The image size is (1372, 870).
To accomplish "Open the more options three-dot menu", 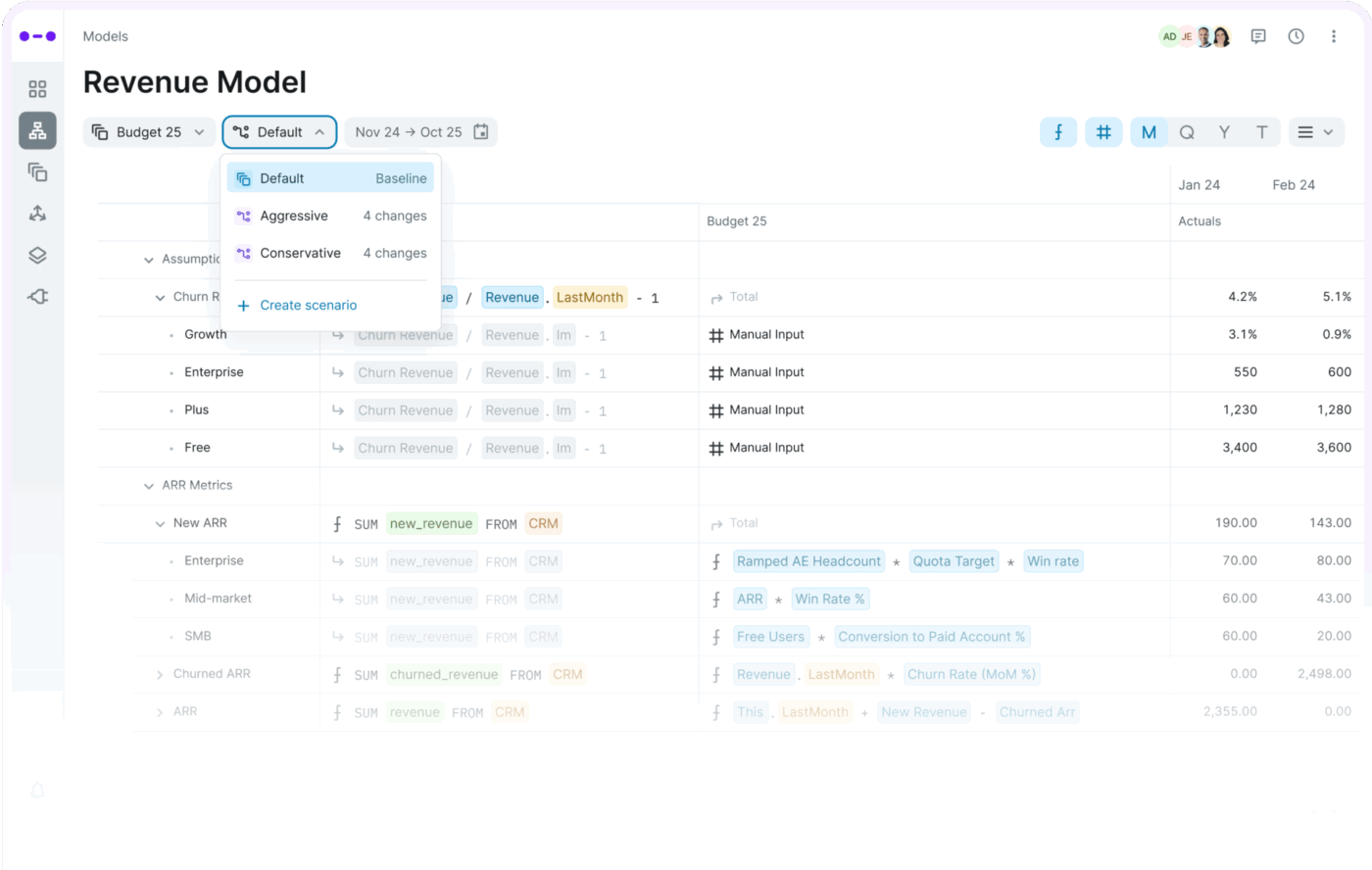I will 1334,35.
